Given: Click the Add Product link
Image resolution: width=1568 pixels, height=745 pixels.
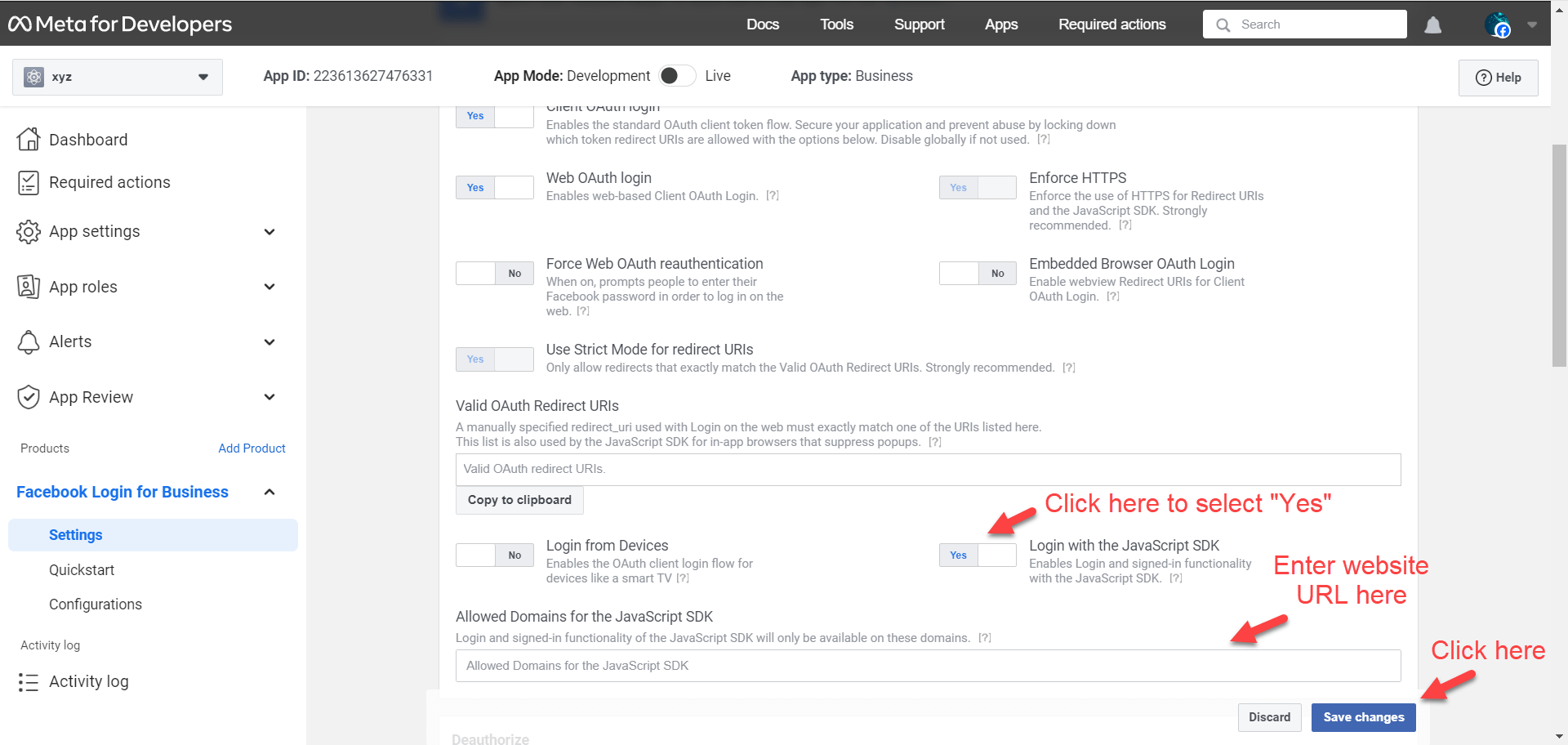Looking at the screenshot, I should (252, 448).
